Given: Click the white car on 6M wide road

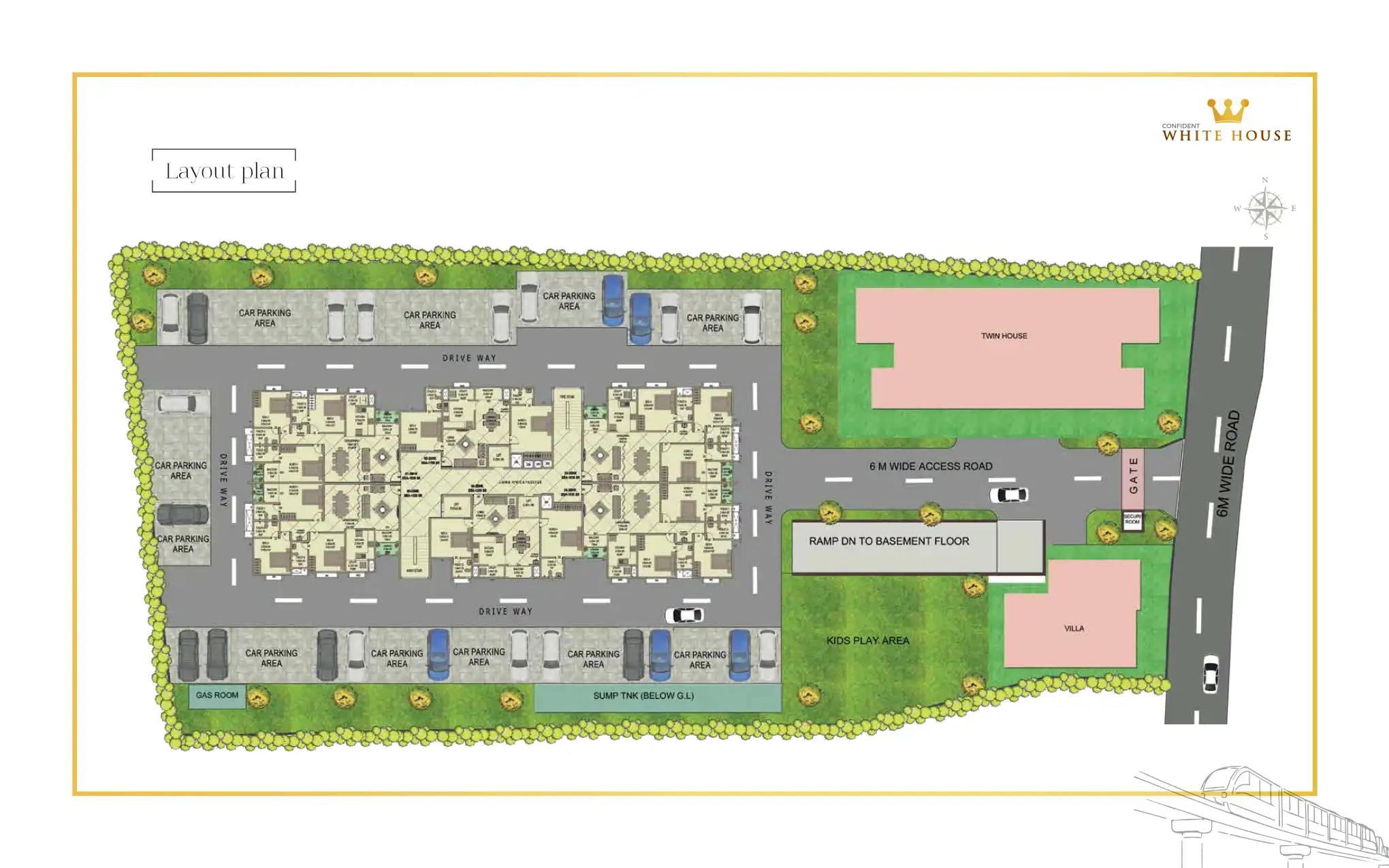Looking at the screenshot, I should tap(1211, 674).
